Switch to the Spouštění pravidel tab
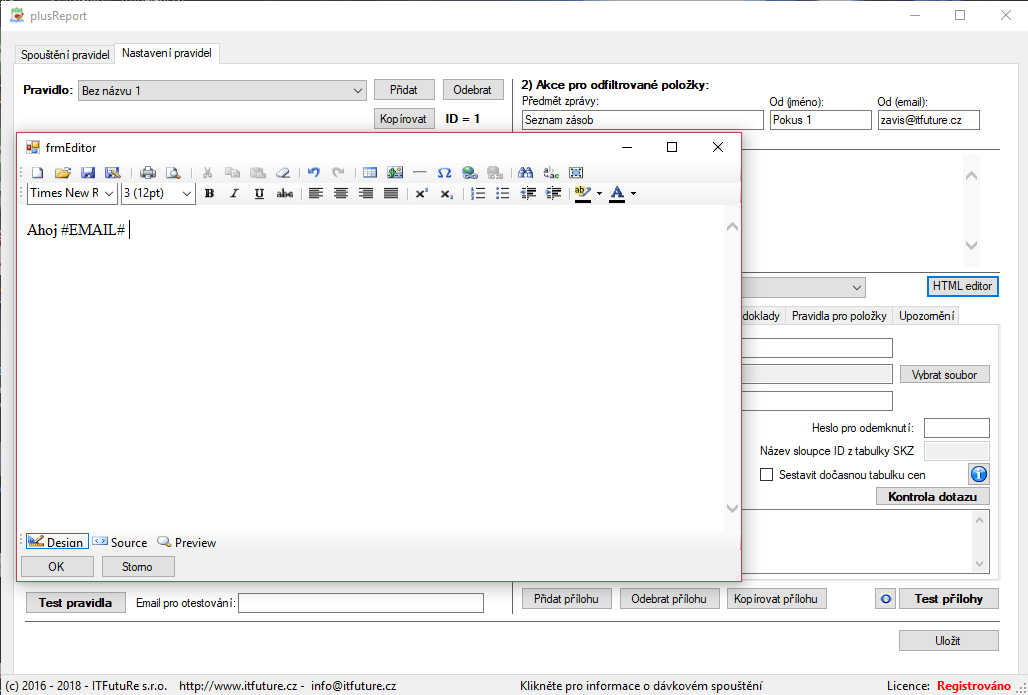Viewport: 1028px width, 695px height. coord(63,53)
